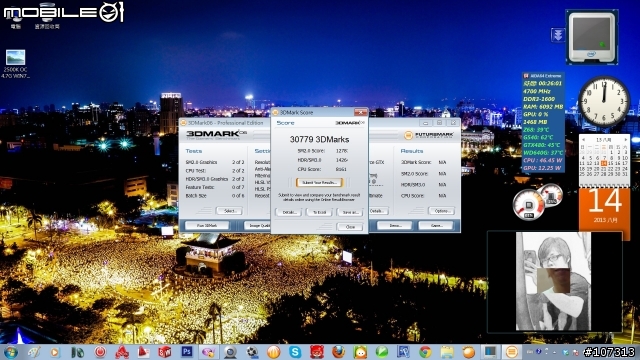The image size is (640, 360).
Task: Click the double-arrow button beside Intel gadget
Action: pyautogui.click(x=558, y=35)
